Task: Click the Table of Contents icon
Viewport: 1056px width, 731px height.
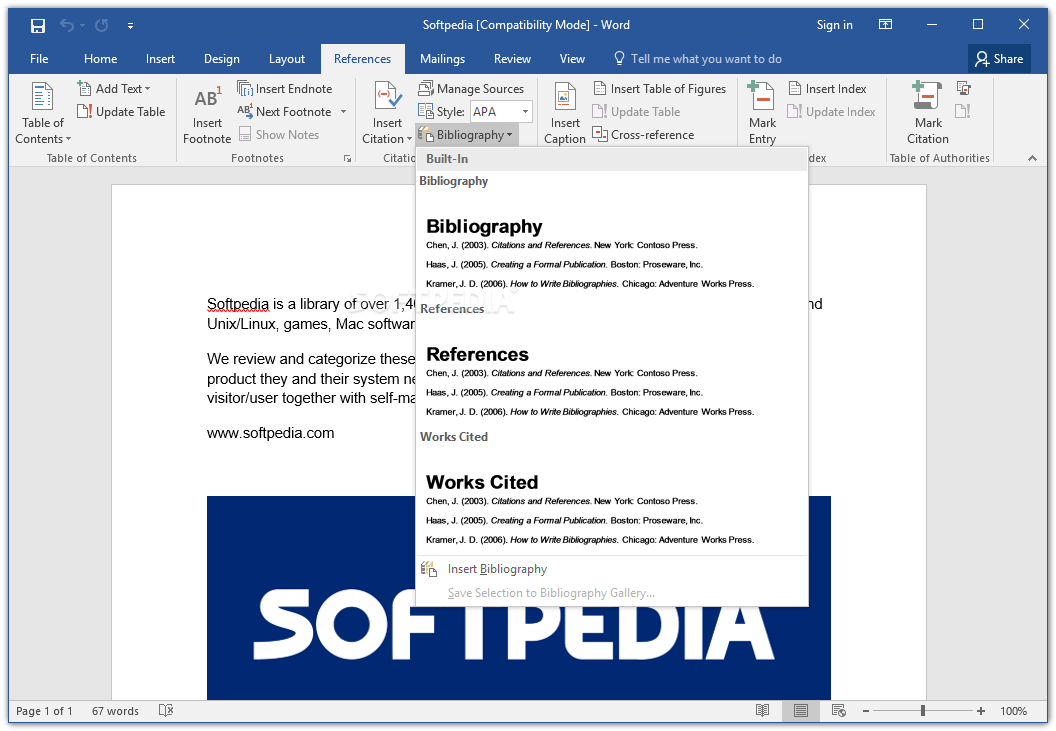Action: click(42, 97)
